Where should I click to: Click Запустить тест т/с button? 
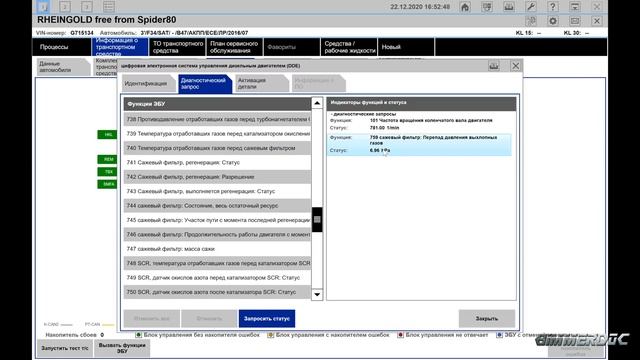click(64, 349)
